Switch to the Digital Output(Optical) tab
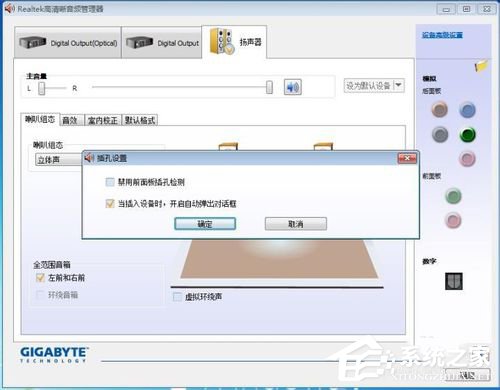Screen dimensions: 500x390 point(68,43)
